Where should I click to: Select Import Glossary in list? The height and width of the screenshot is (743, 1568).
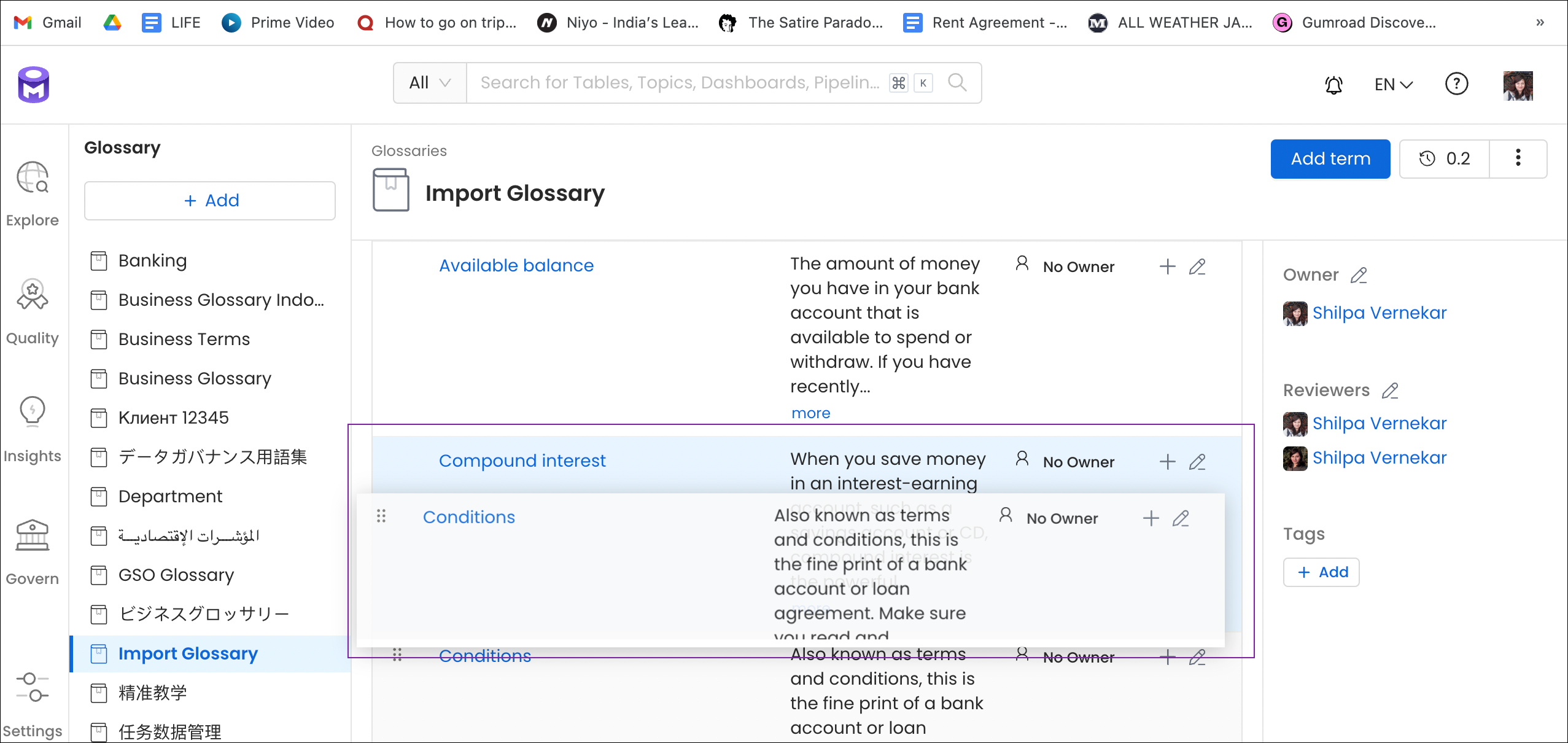coord(210,654)
